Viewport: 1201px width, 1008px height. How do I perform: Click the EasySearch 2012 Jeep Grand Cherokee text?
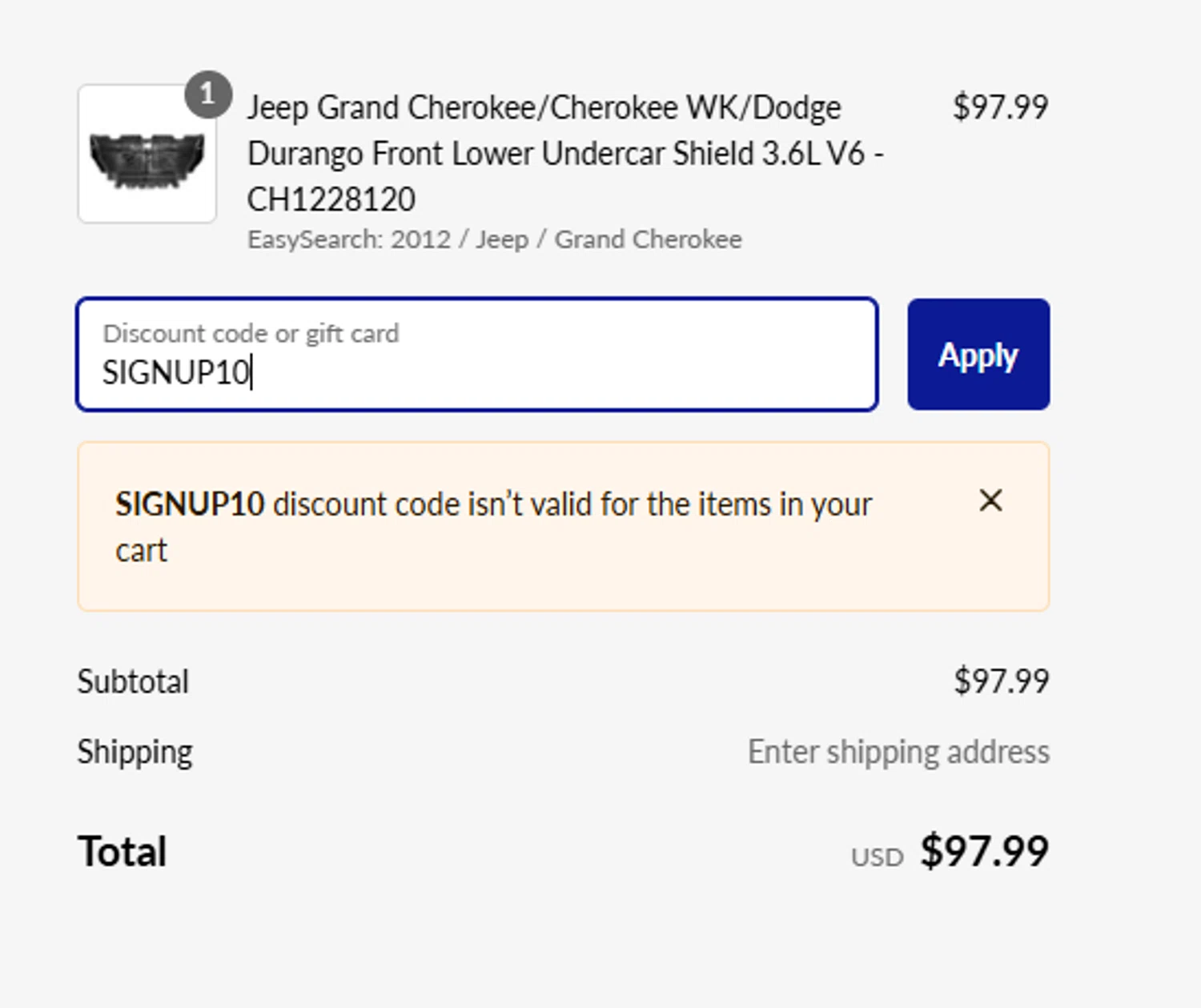(x=494, y=239)
